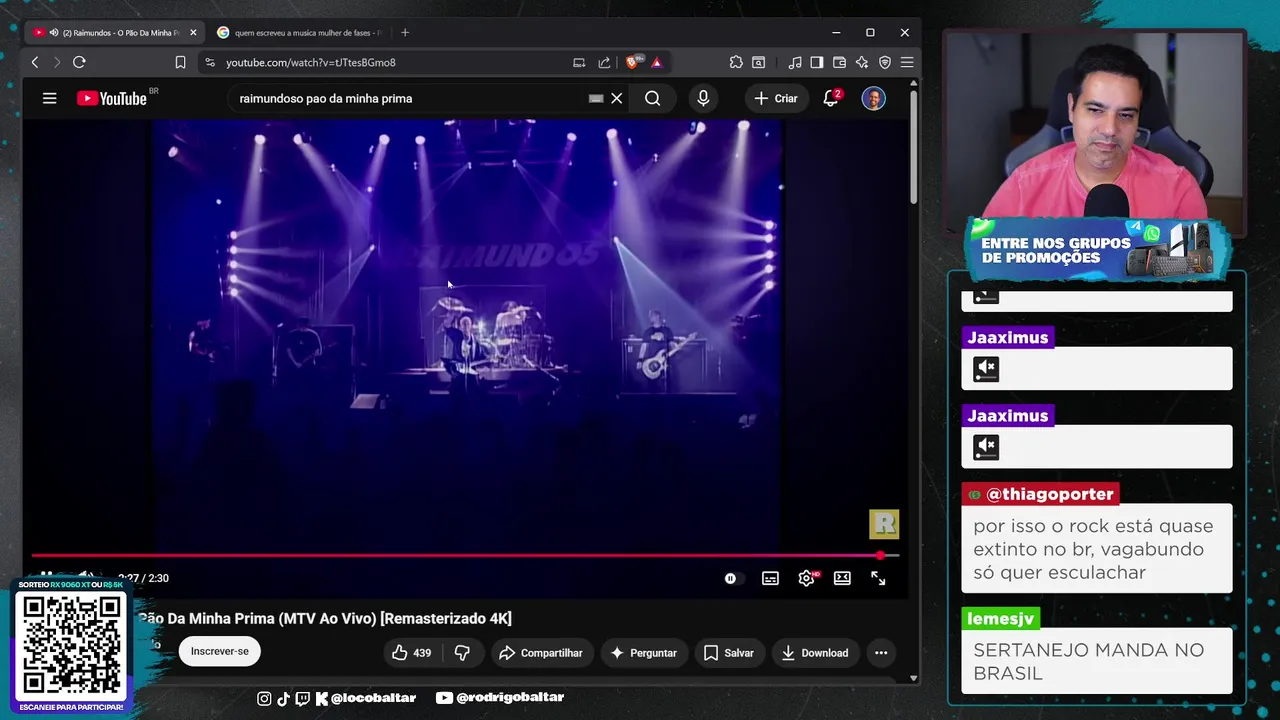Enter fullscreen in the video player

coord(878,578)
